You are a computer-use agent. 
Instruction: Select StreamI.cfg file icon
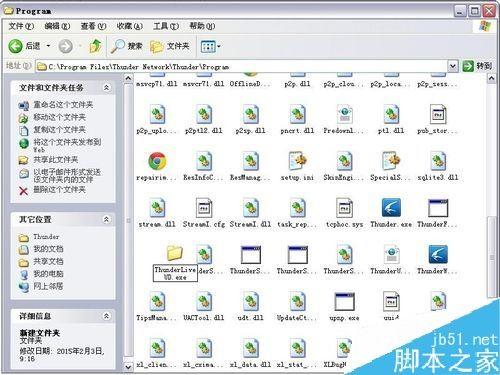coord(204,208)
